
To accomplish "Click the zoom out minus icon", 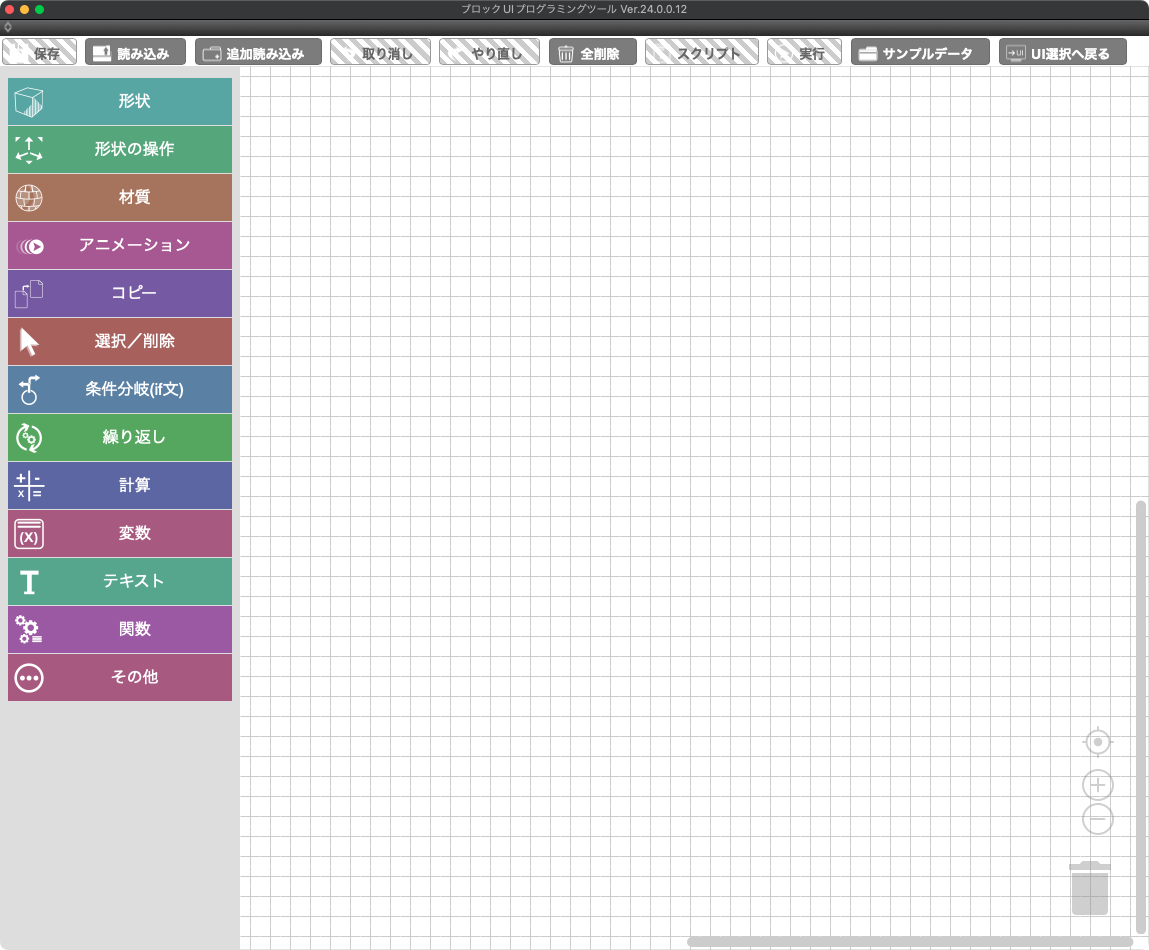I will click(x=1098, y=819).
